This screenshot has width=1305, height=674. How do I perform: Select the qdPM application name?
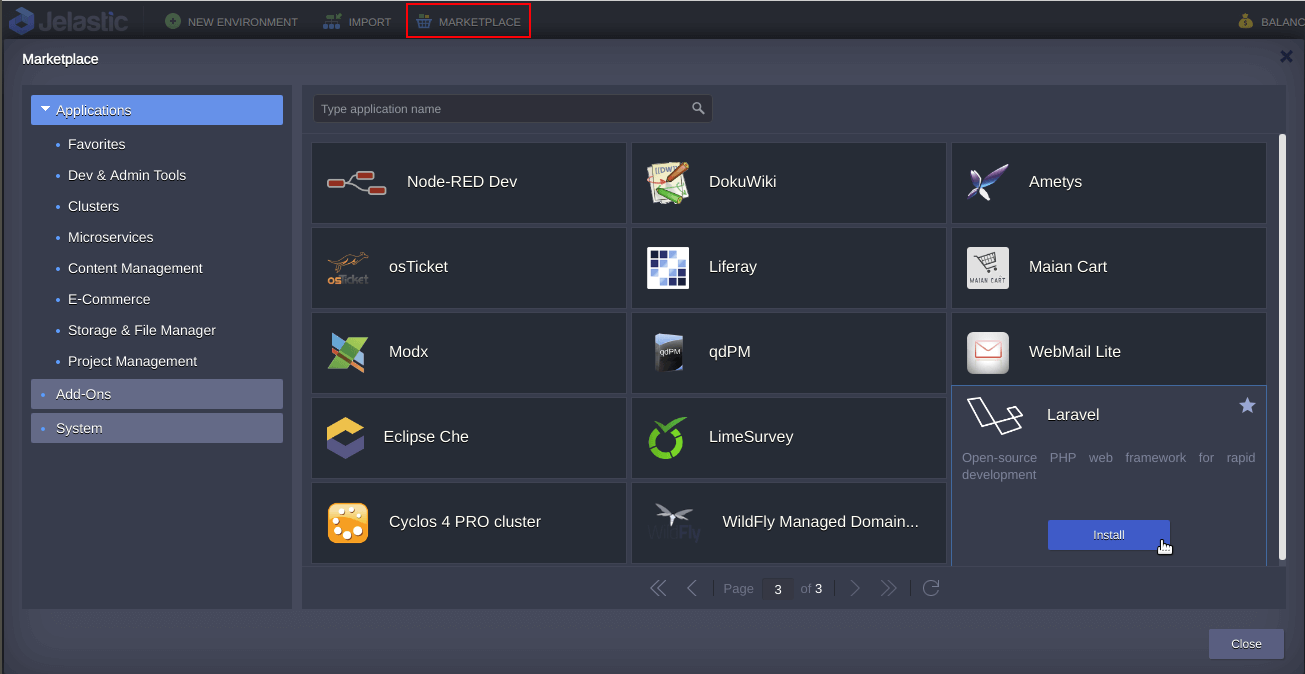(730, 352)
